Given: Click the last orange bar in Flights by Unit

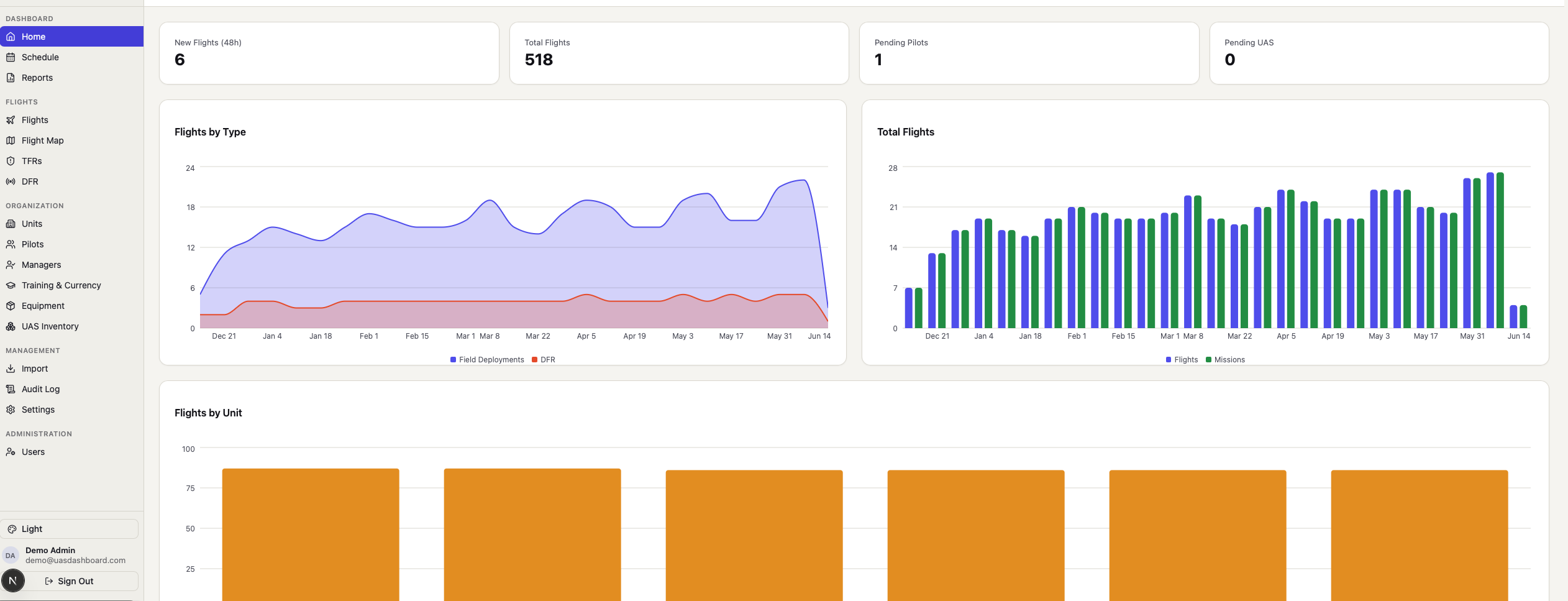Looking at the screenshot, I should (x=1420, y=535).
